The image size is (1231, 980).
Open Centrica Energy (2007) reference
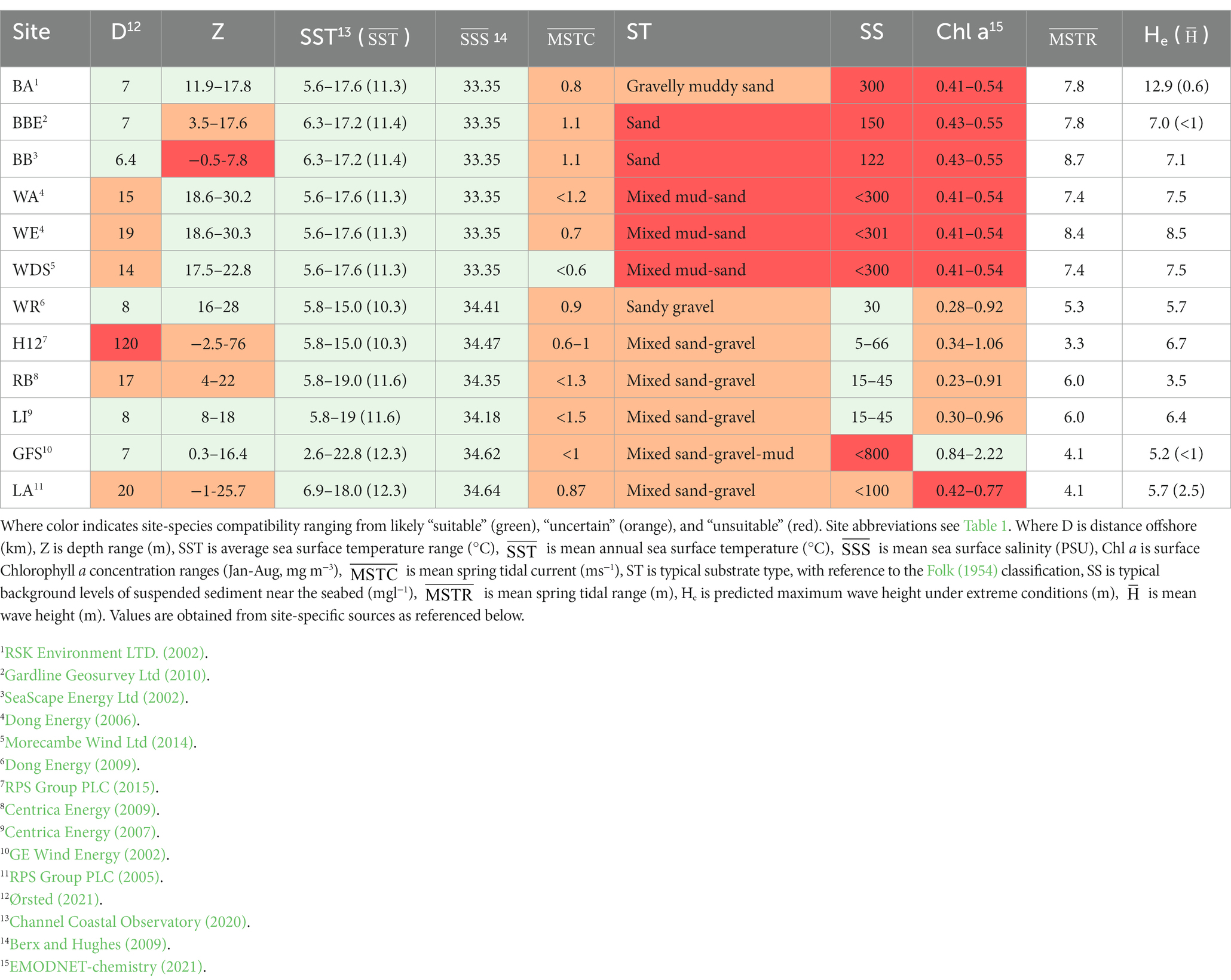(81, 832)
